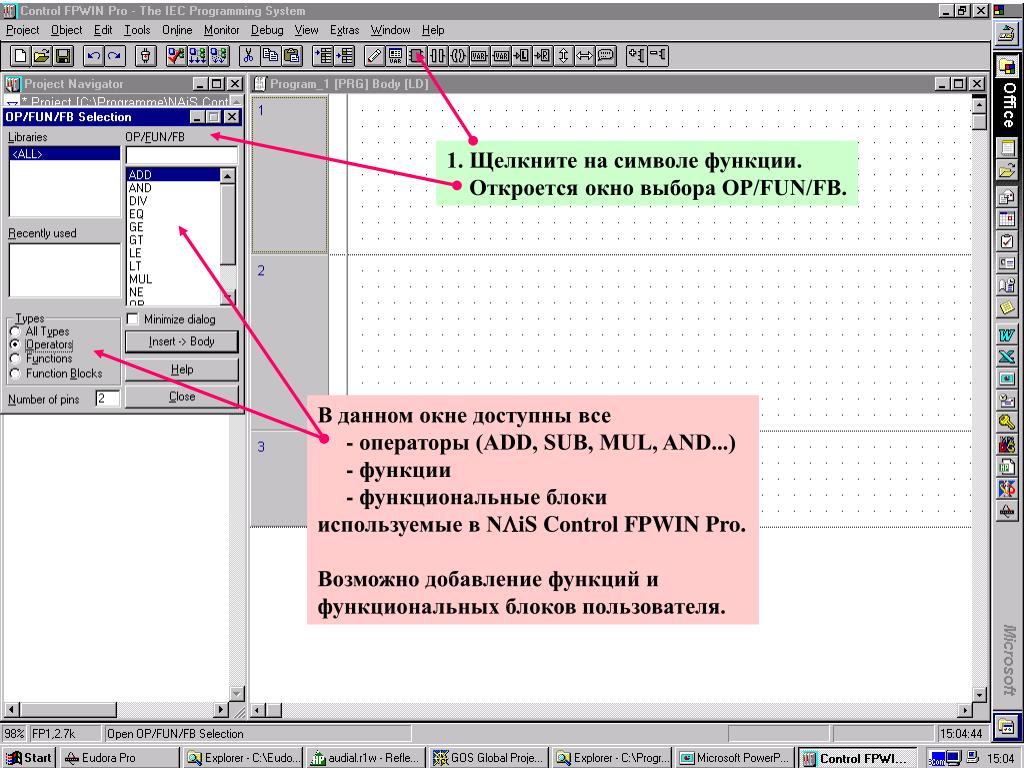Select the Functions radio button
The width and height of the screenshot is (1024, 768).
point(15,359)
